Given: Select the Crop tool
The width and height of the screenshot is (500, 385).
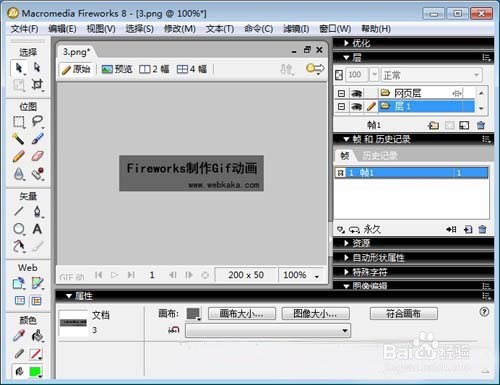Looking at the screenshot, I should [x=37, y=84].
